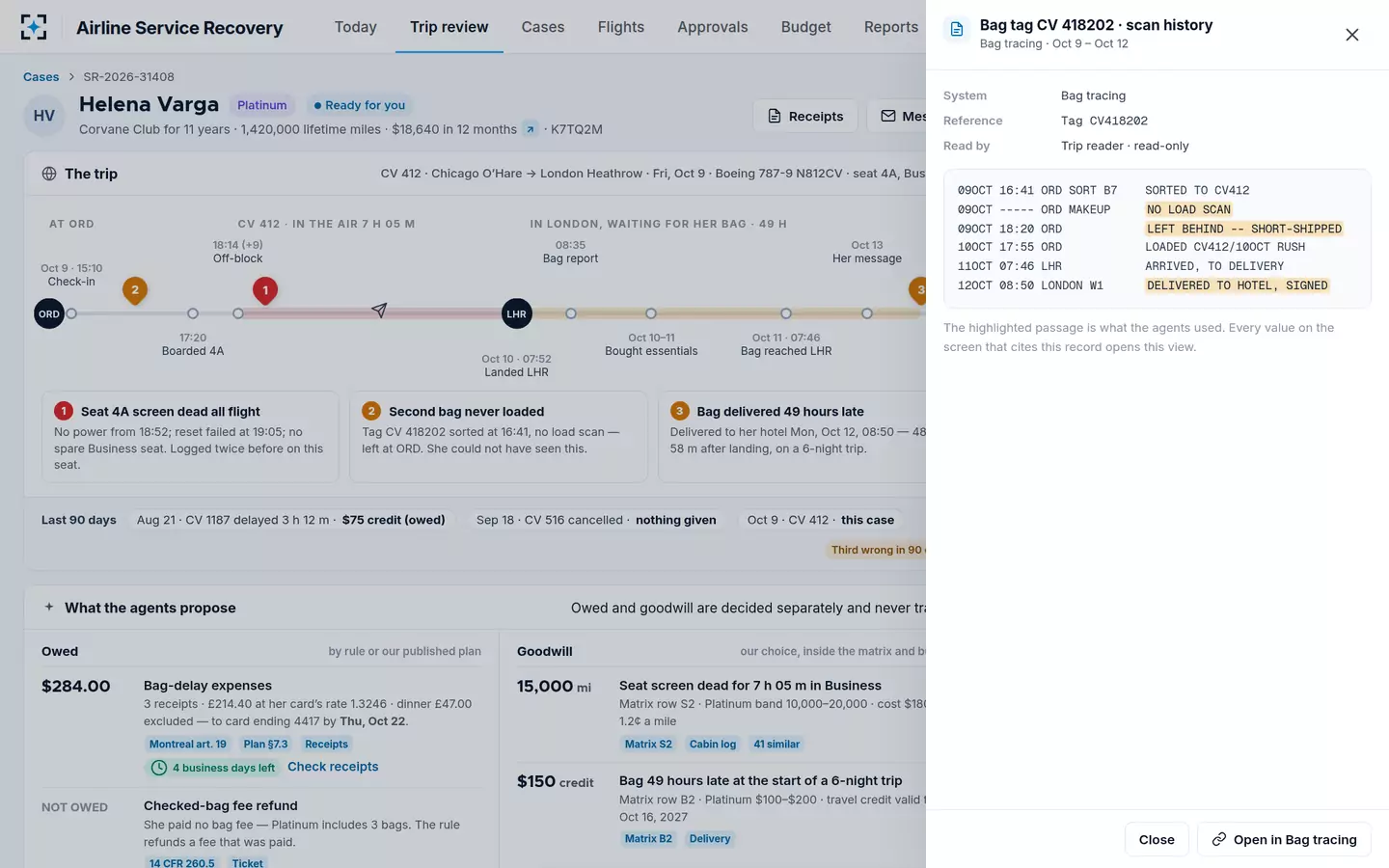This screenshot has width=1389, height=868.
Task: Click the highlighted NO LOAD SCAN log entry
Action: pos(1188,209)
